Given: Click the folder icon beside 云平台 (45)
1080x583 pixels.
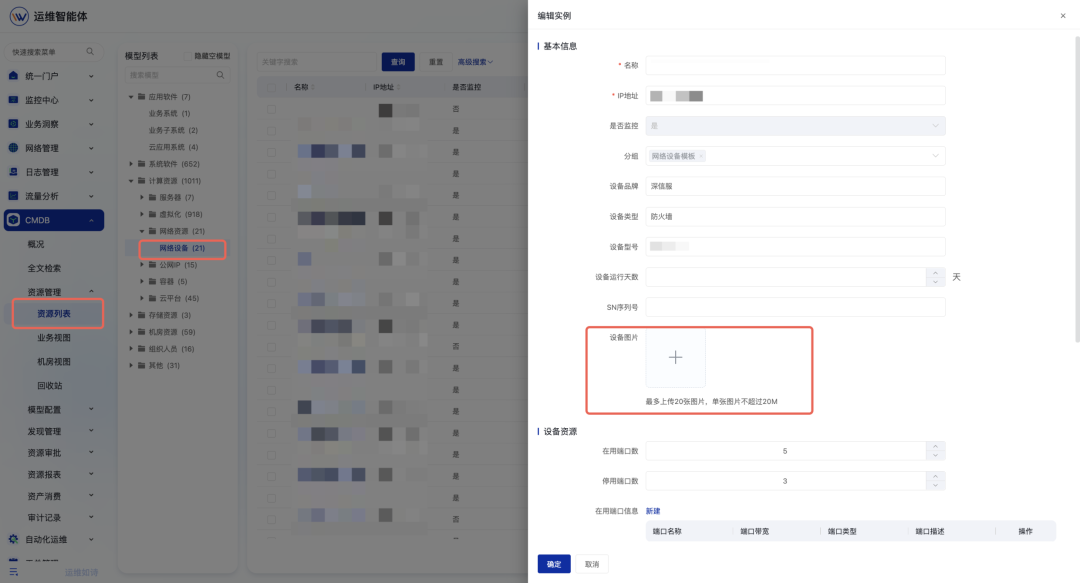Looking at the screenshot, I should [x=152, y=298].
